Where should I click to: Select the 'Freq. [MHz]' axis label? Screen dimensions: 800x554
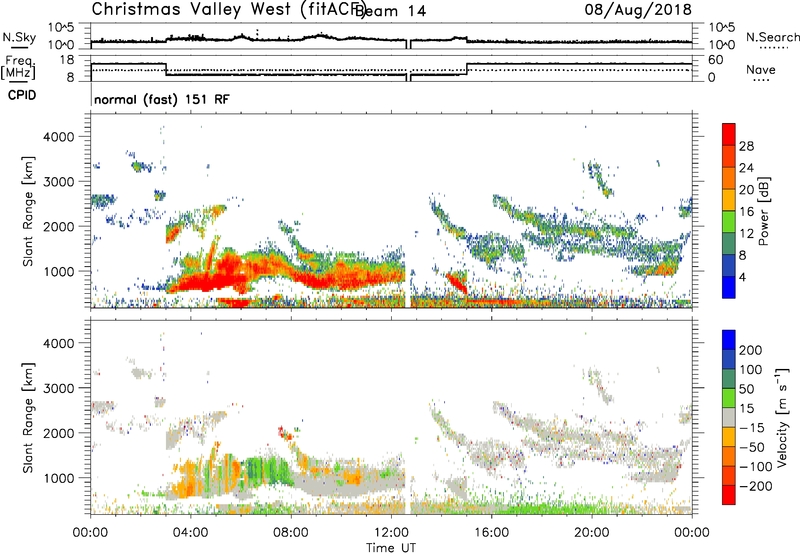click(x=18, y=67)
